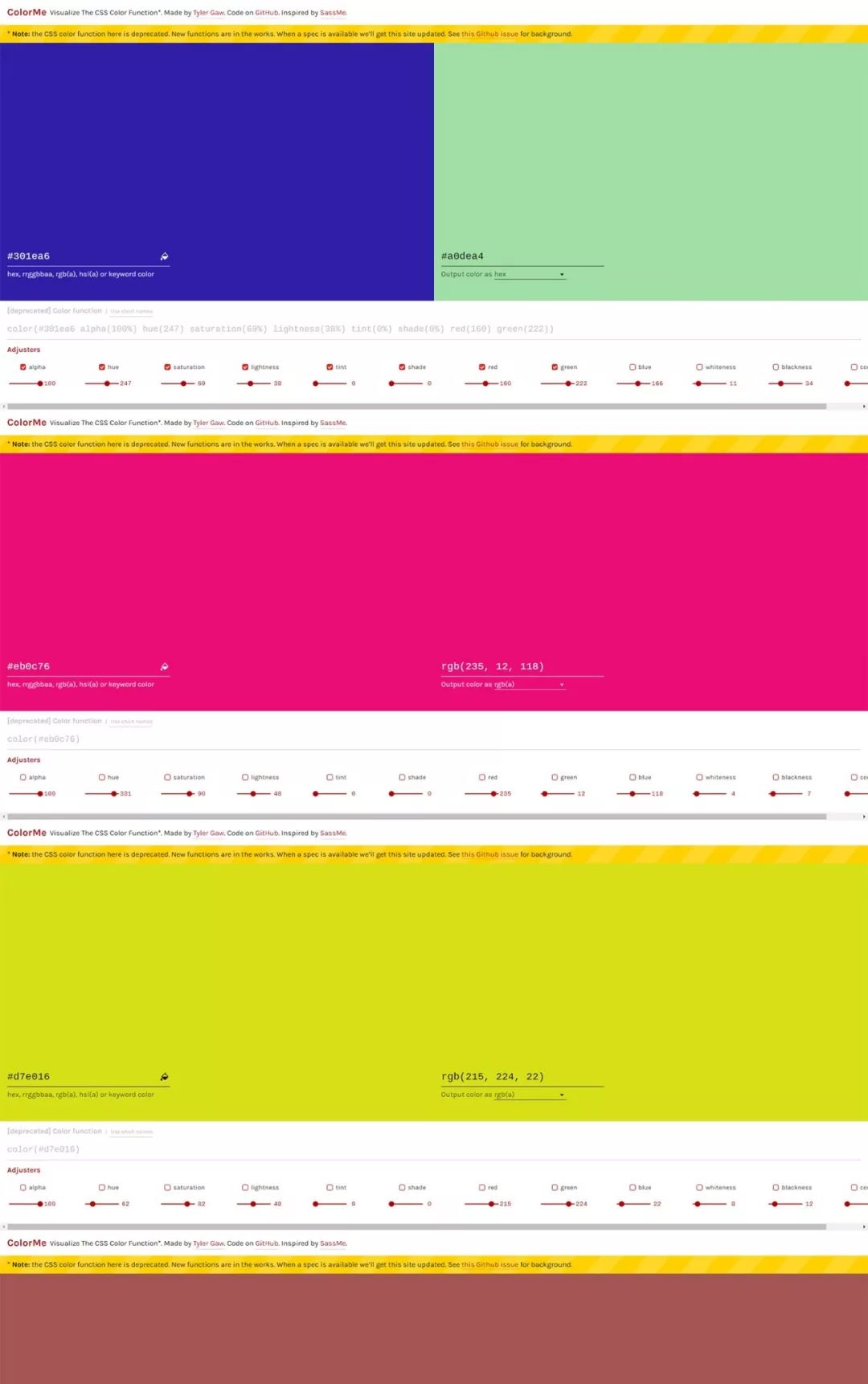
Task: Click the paint bucket icon beside #d7e016
Action: [164, 1077]
